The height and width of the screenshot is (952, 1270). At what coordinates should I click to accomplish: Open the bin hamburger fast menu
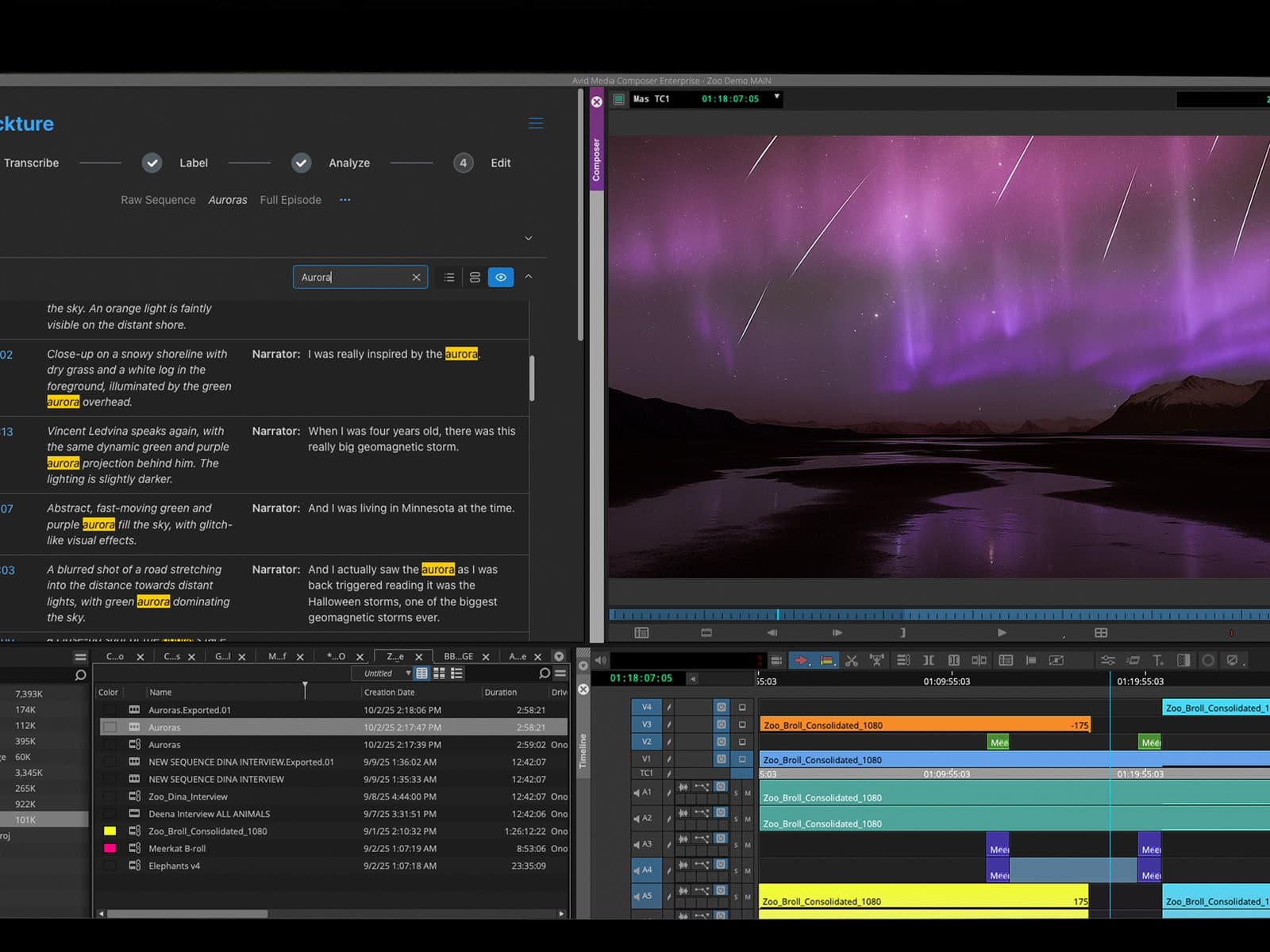click(x=560, y=673)
